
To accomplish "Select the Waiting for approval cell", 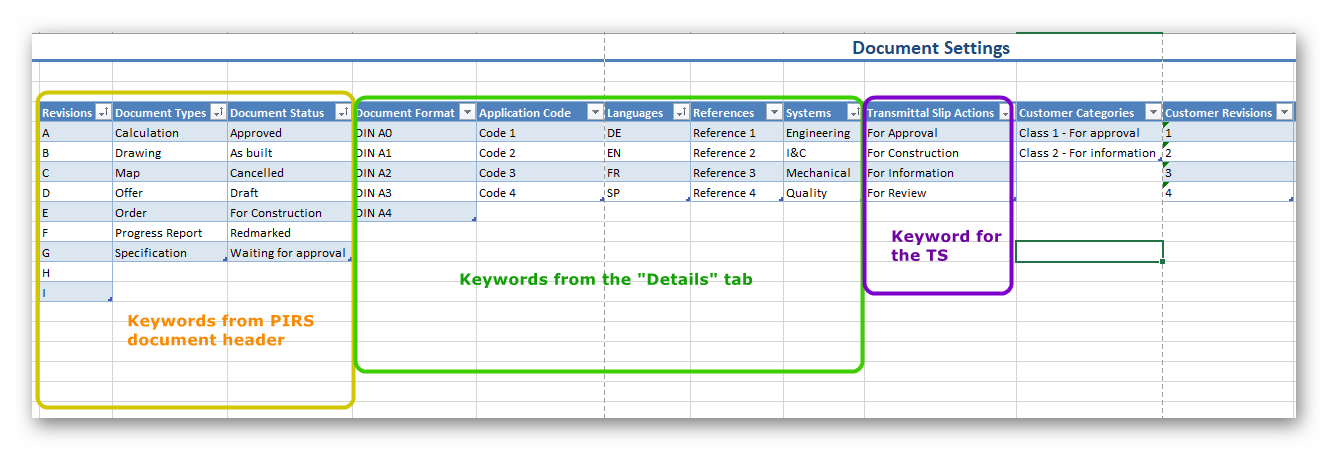I will pos(290,253).
